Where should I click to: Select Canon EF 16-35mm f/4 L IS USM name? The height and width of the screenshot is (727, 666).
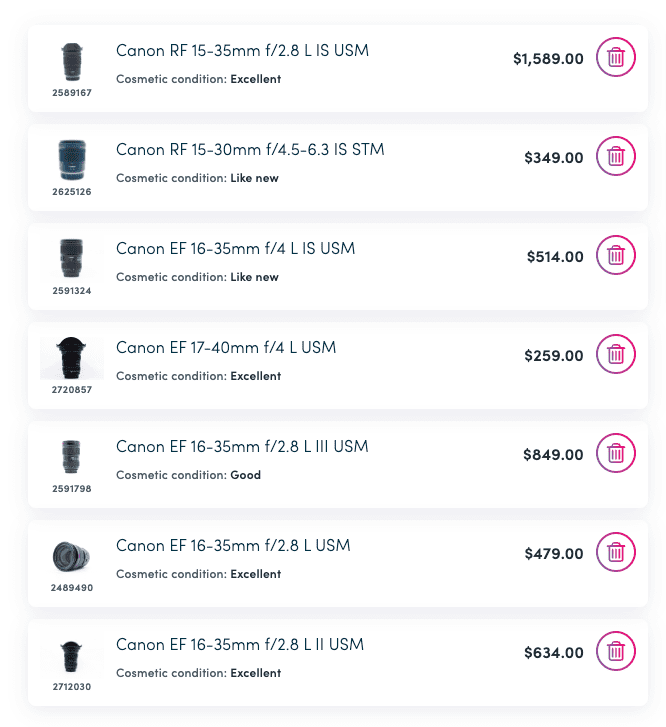click(x=235, y=248)
